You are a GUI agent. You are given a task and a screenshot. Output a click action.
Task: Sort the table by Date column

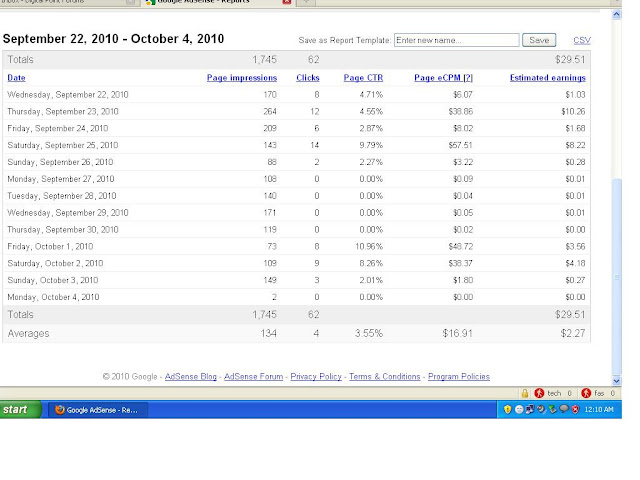pyautogui.click(x=16, y=78)
